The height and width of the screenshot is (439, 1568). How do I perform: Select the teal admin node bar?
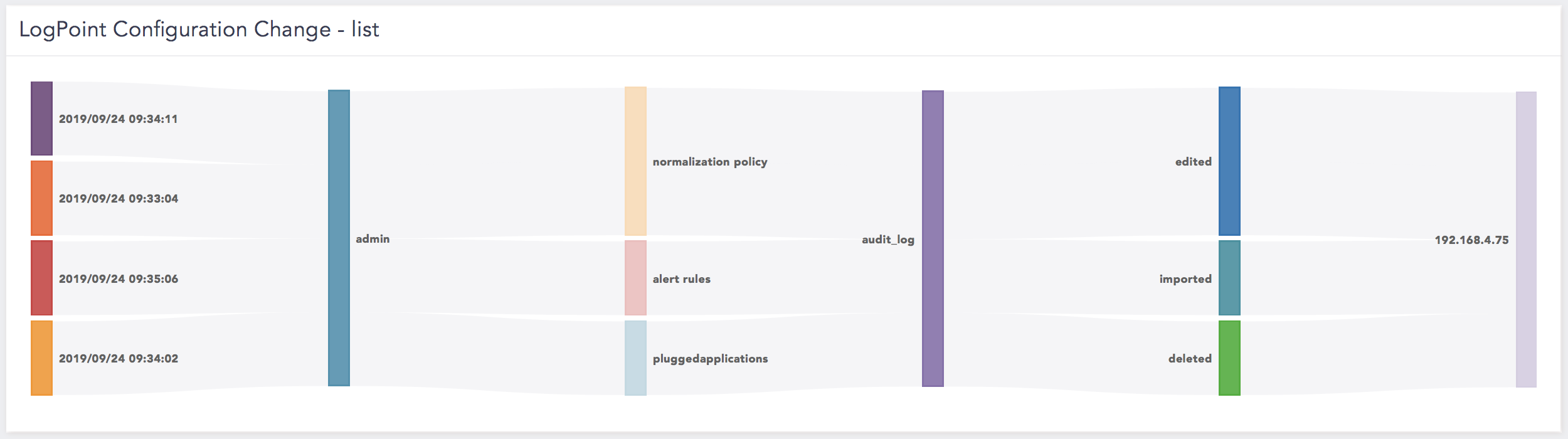[339, 238]
